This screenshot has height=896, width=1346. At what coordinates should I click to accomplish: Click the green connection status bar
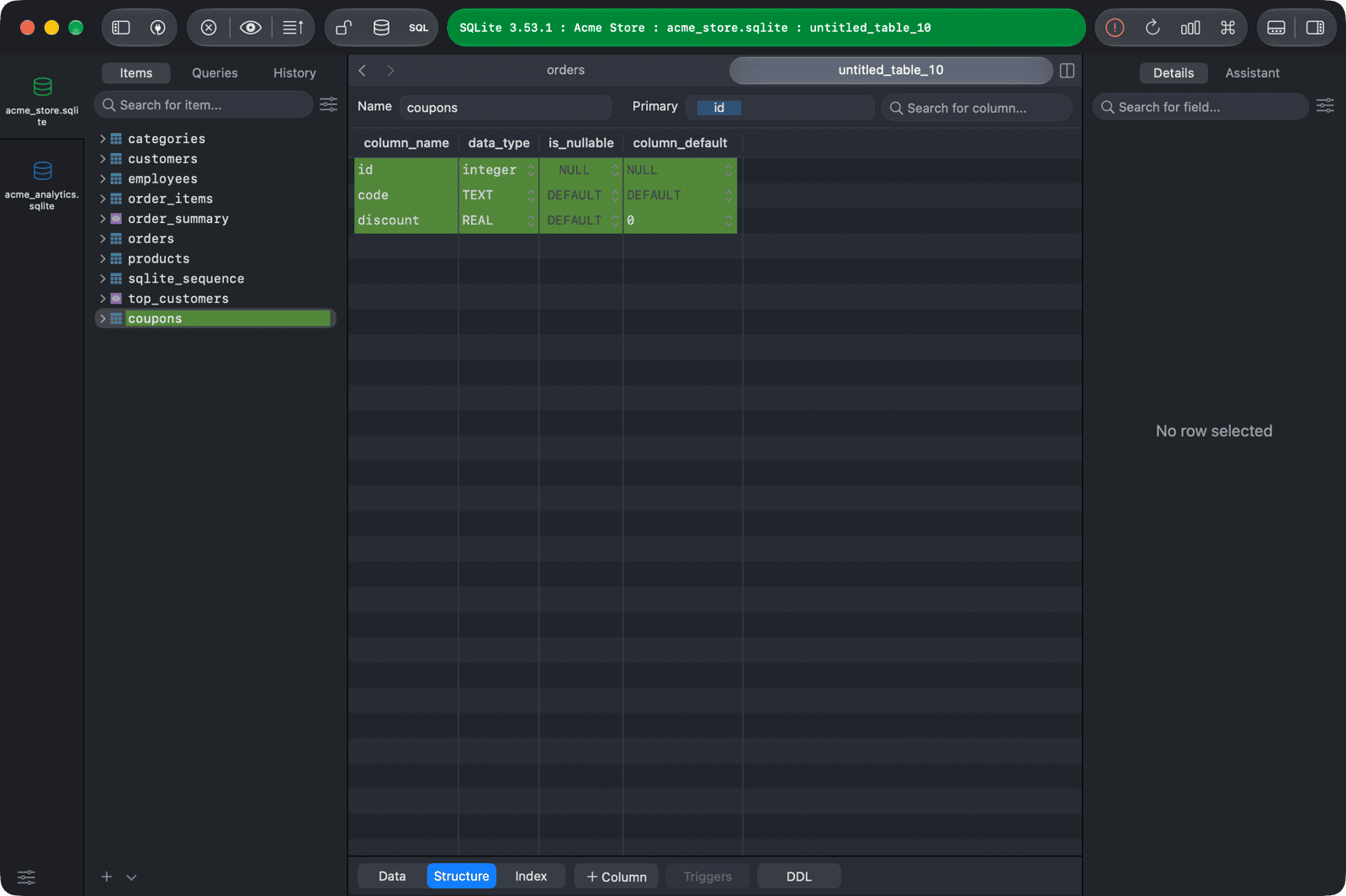pyautogui.click(x=766, y=28)
